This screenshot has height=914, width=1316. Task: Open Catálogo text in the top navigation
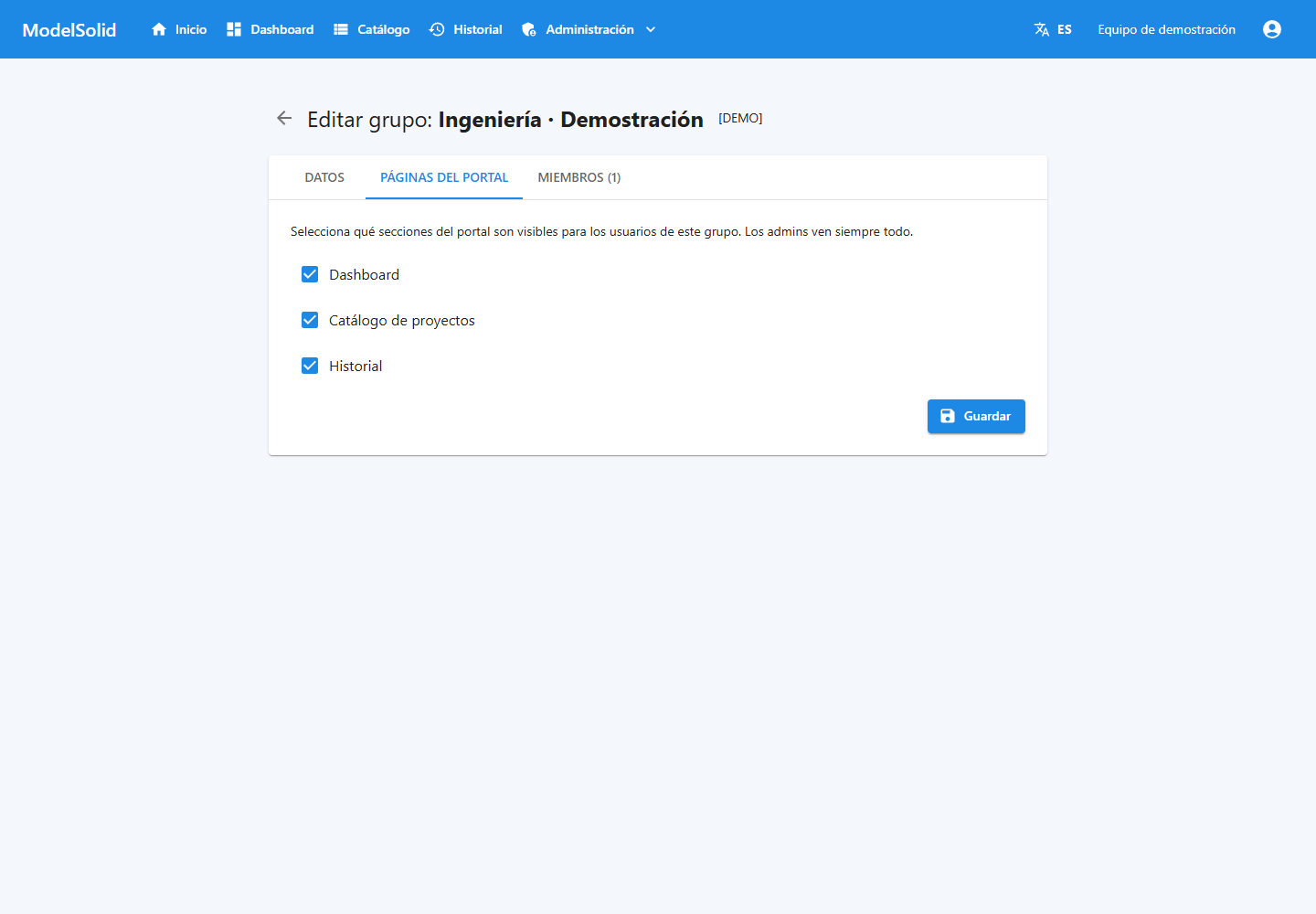[x=384, y=29]
